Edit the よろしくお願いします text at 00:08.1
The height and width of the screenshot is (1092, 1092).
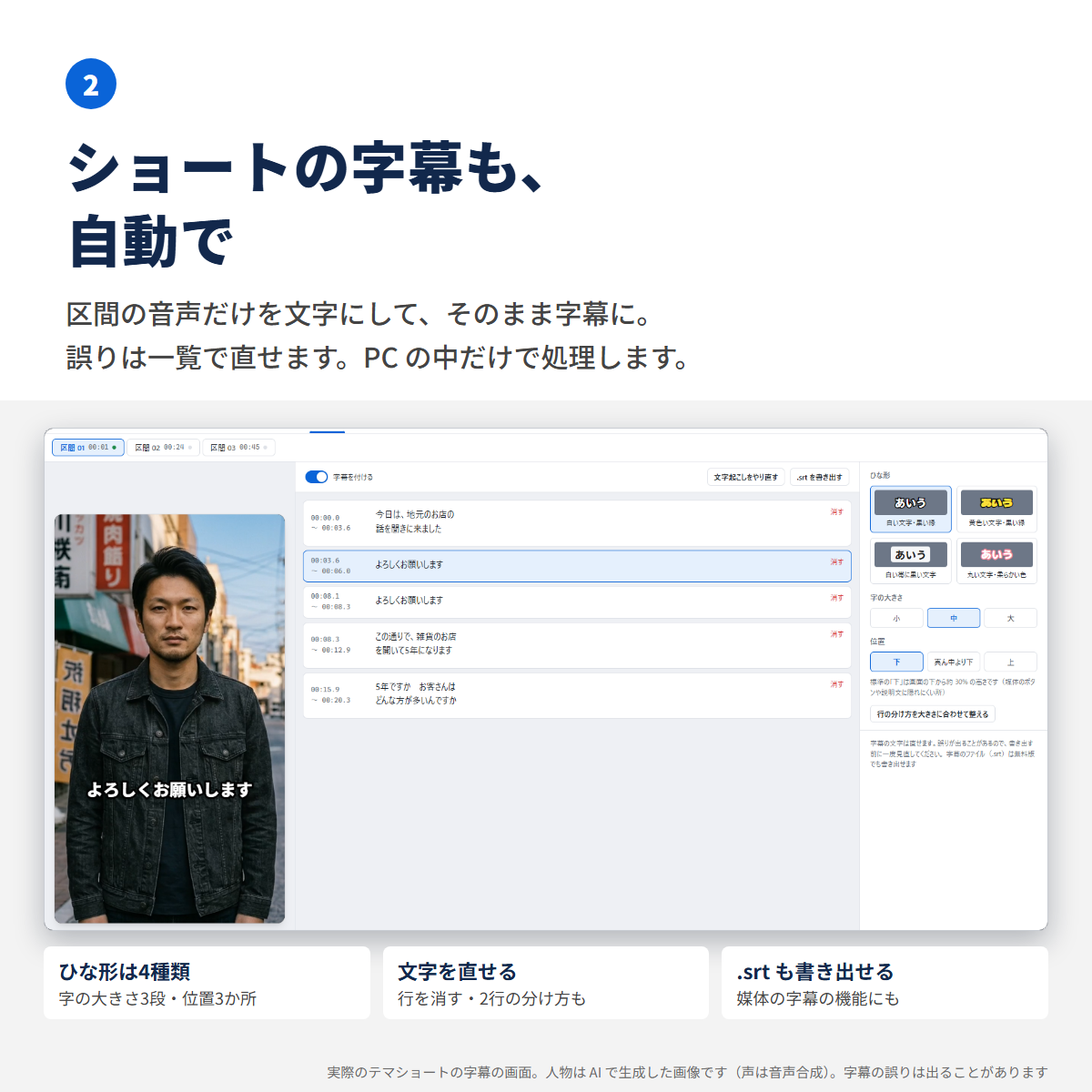coord(409,601)
